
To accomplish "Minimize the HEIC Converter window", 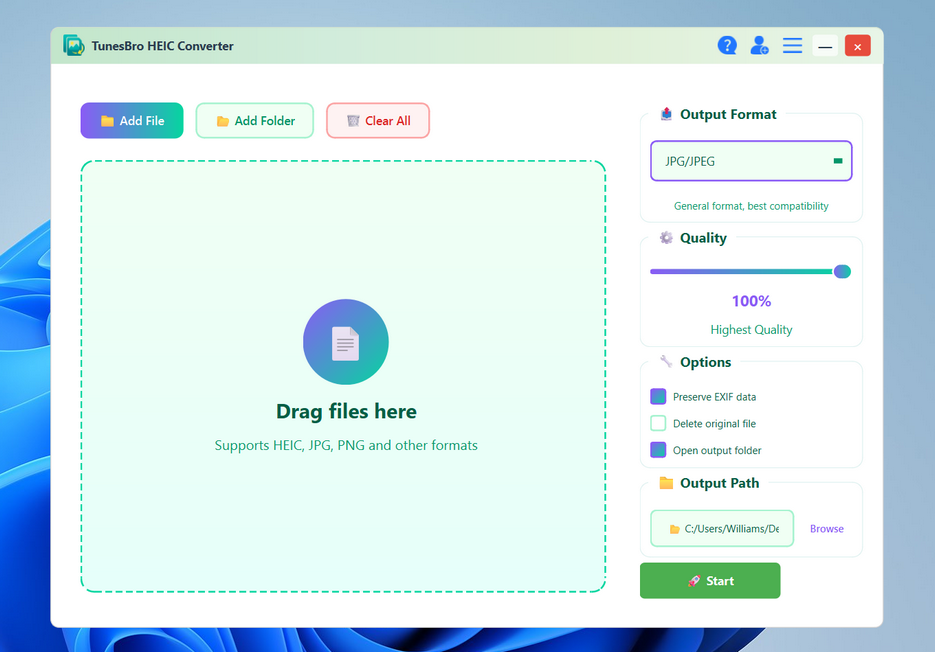I will (825, 46).
